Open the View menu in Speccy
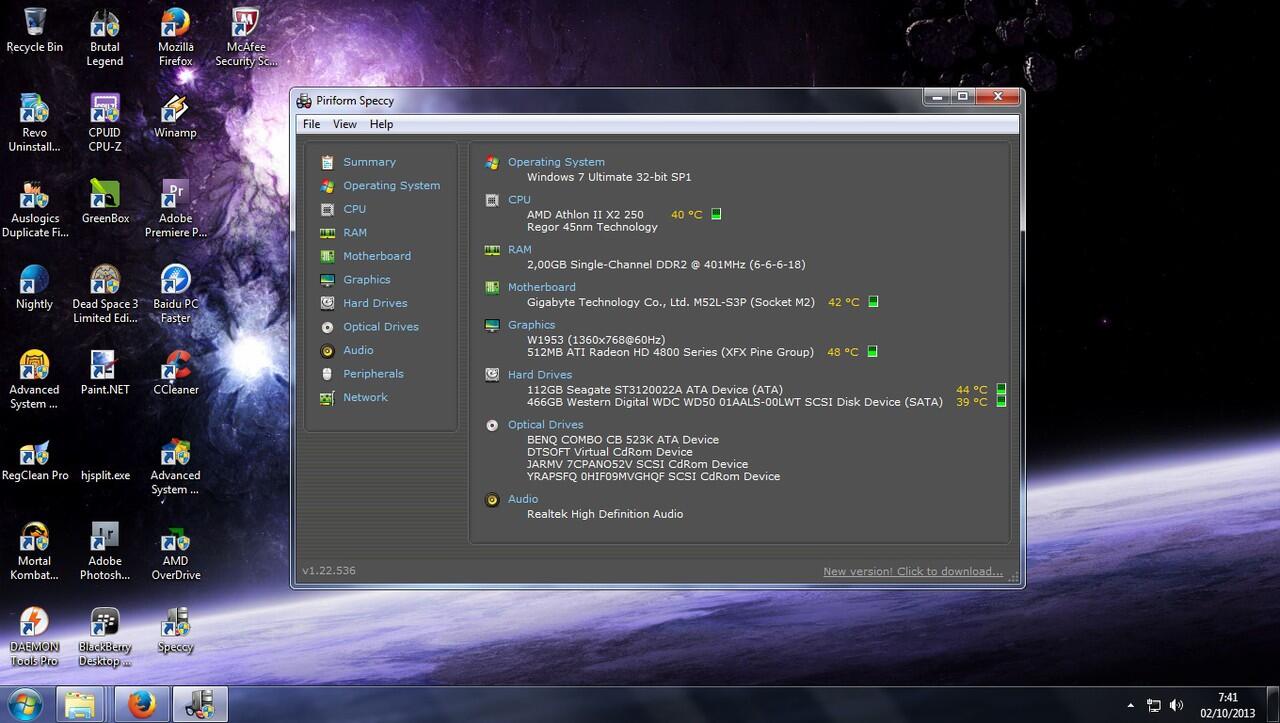 click(x=345, y=124)
